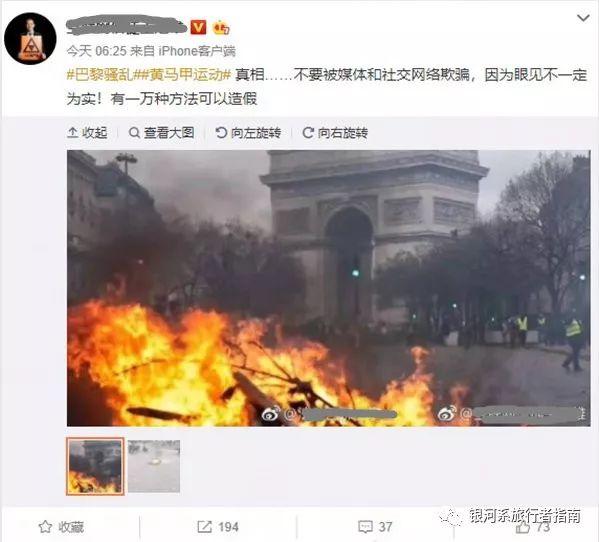Open the 37 comments section
This screenshot has width=599, height=542.
point(375,527)
